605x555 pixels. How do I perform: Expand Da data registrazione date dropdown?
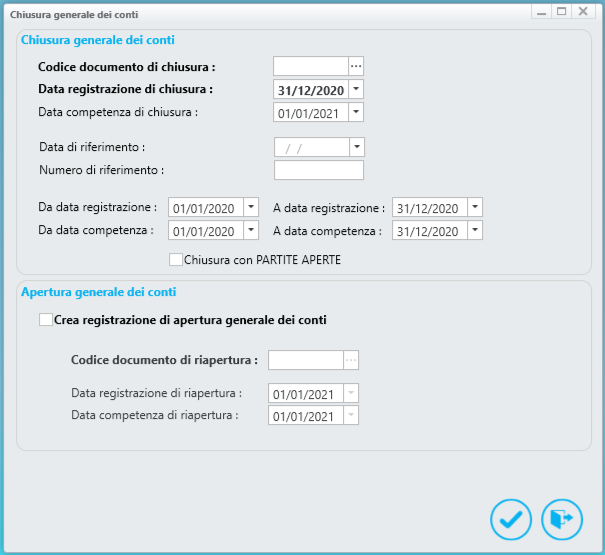tap(251, 208)
